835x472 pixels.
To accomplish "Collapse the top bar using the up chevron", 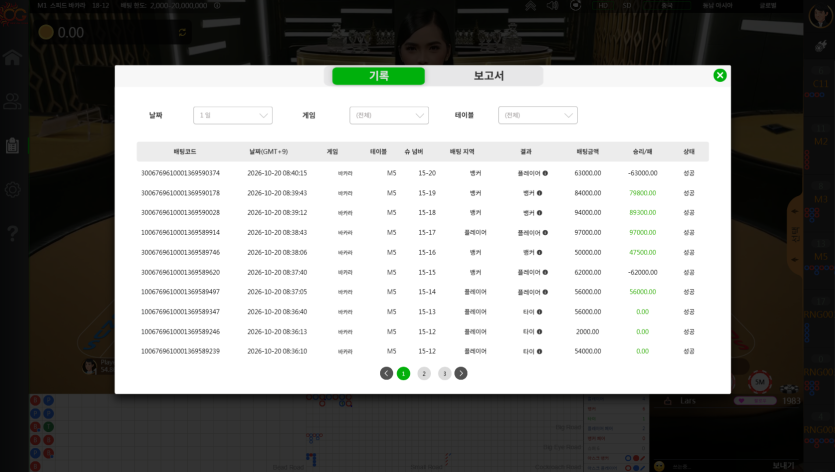I will tap(530, 5).
